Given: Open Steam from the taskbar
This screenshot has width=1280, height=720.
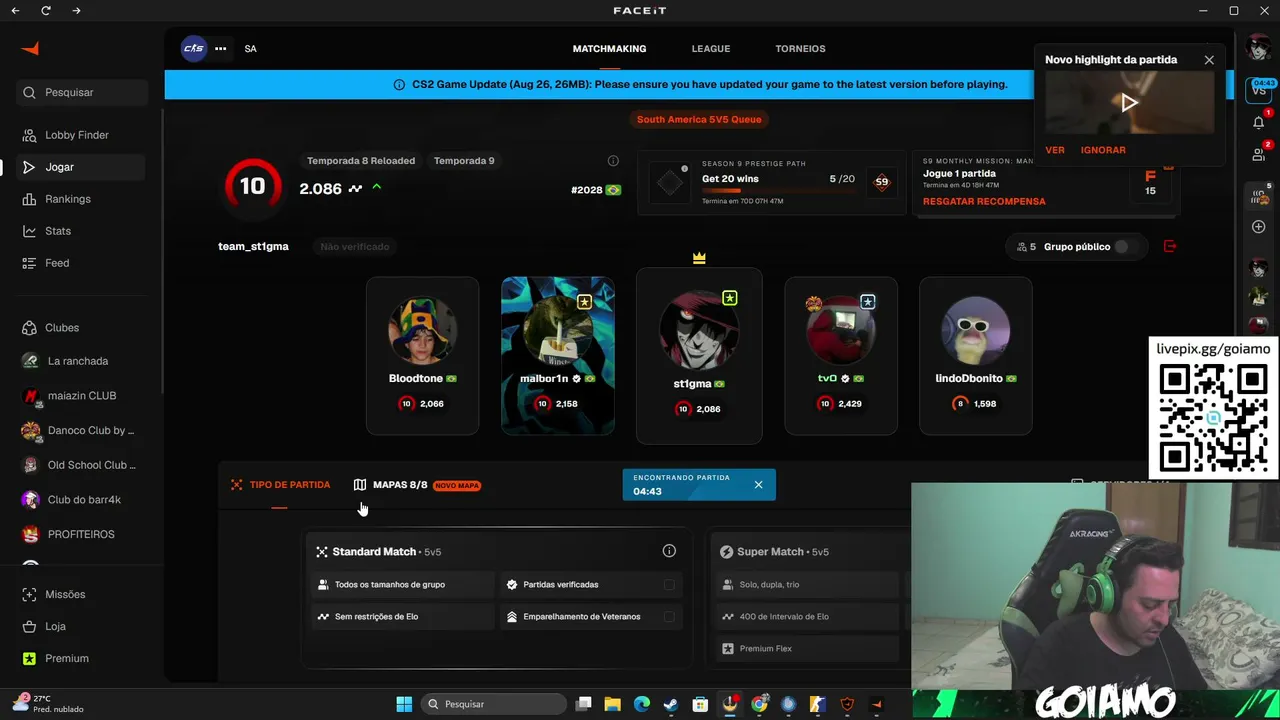Looking at the screenshot, I should coord(671,704).
